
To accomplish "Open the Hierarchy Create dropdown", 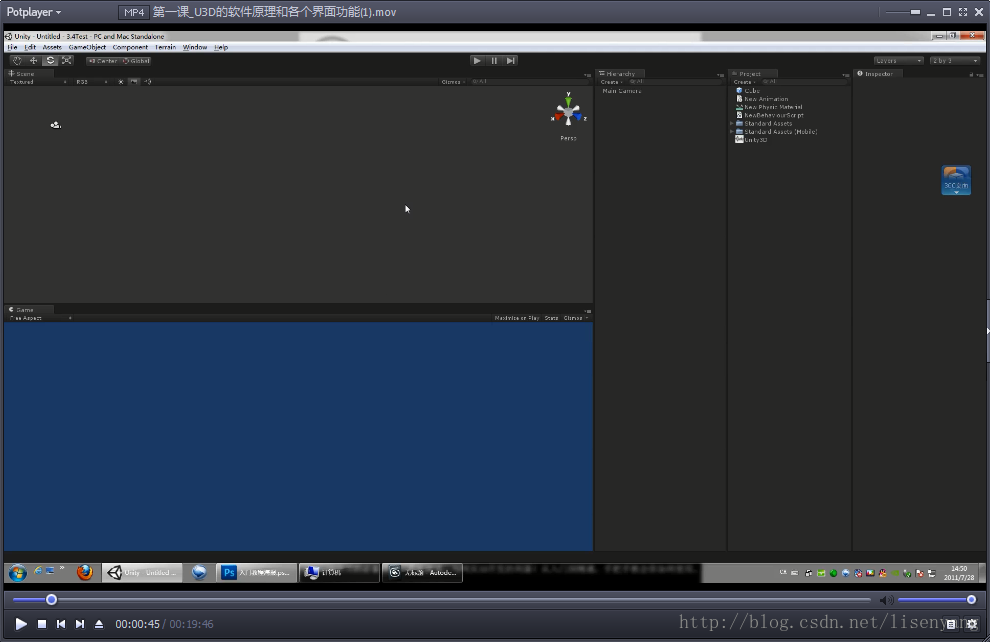I will (611, 81).
